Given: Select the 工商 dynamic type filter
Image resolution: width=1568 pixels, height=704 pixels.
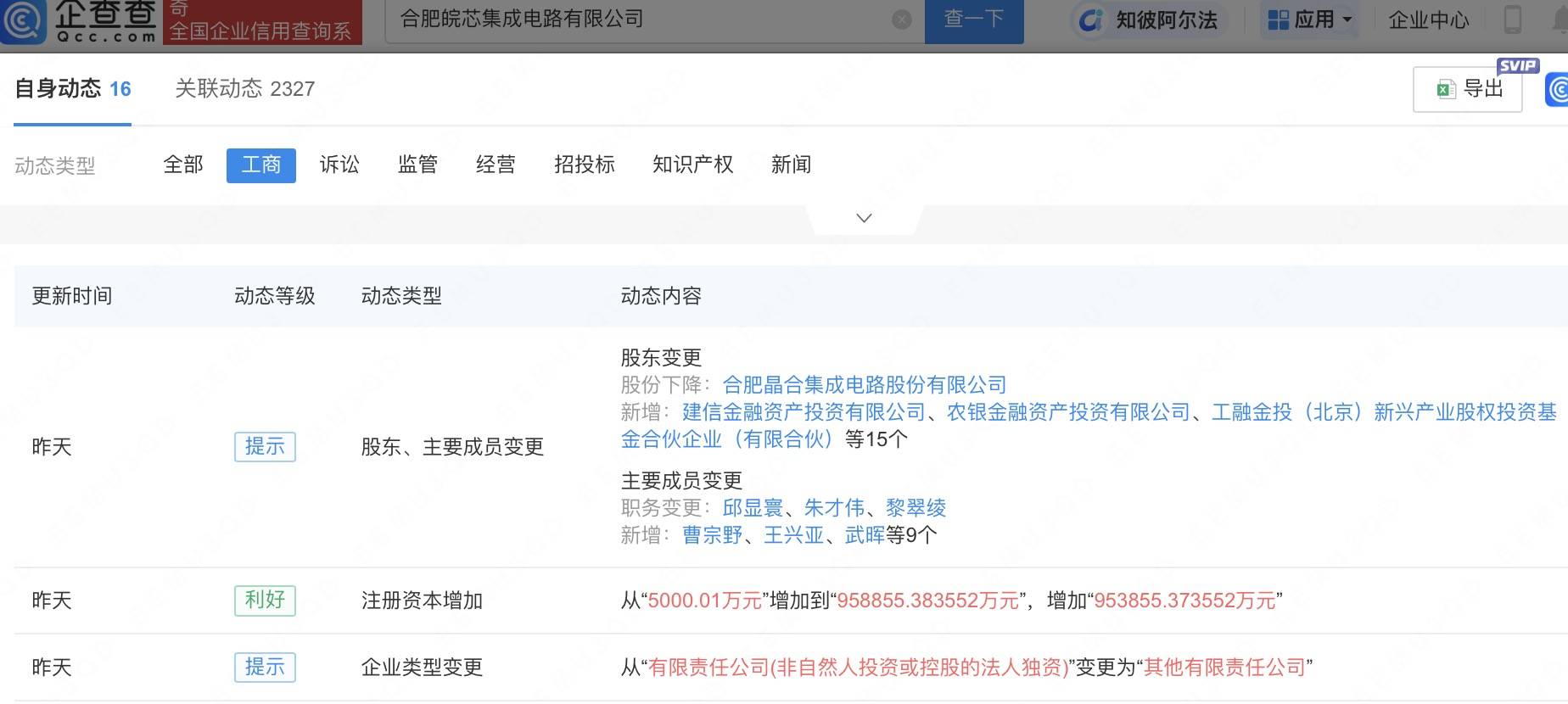Looking at the screenshot, I should click(x=261, y=165).
